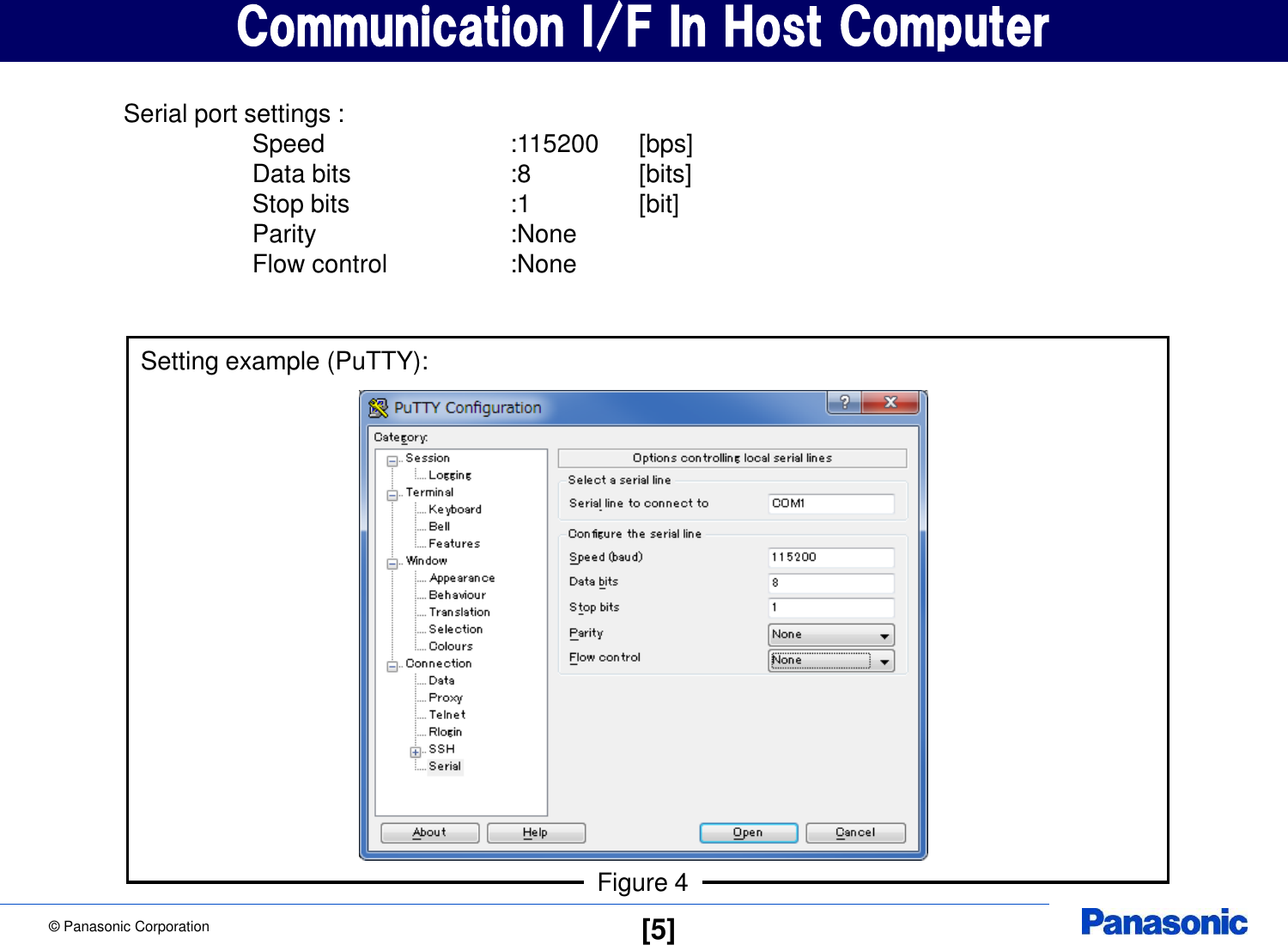Viewport: 1288px width, 951px height.
Task: Click the About button
Action: pyautogui.click(x=429, y=832)
